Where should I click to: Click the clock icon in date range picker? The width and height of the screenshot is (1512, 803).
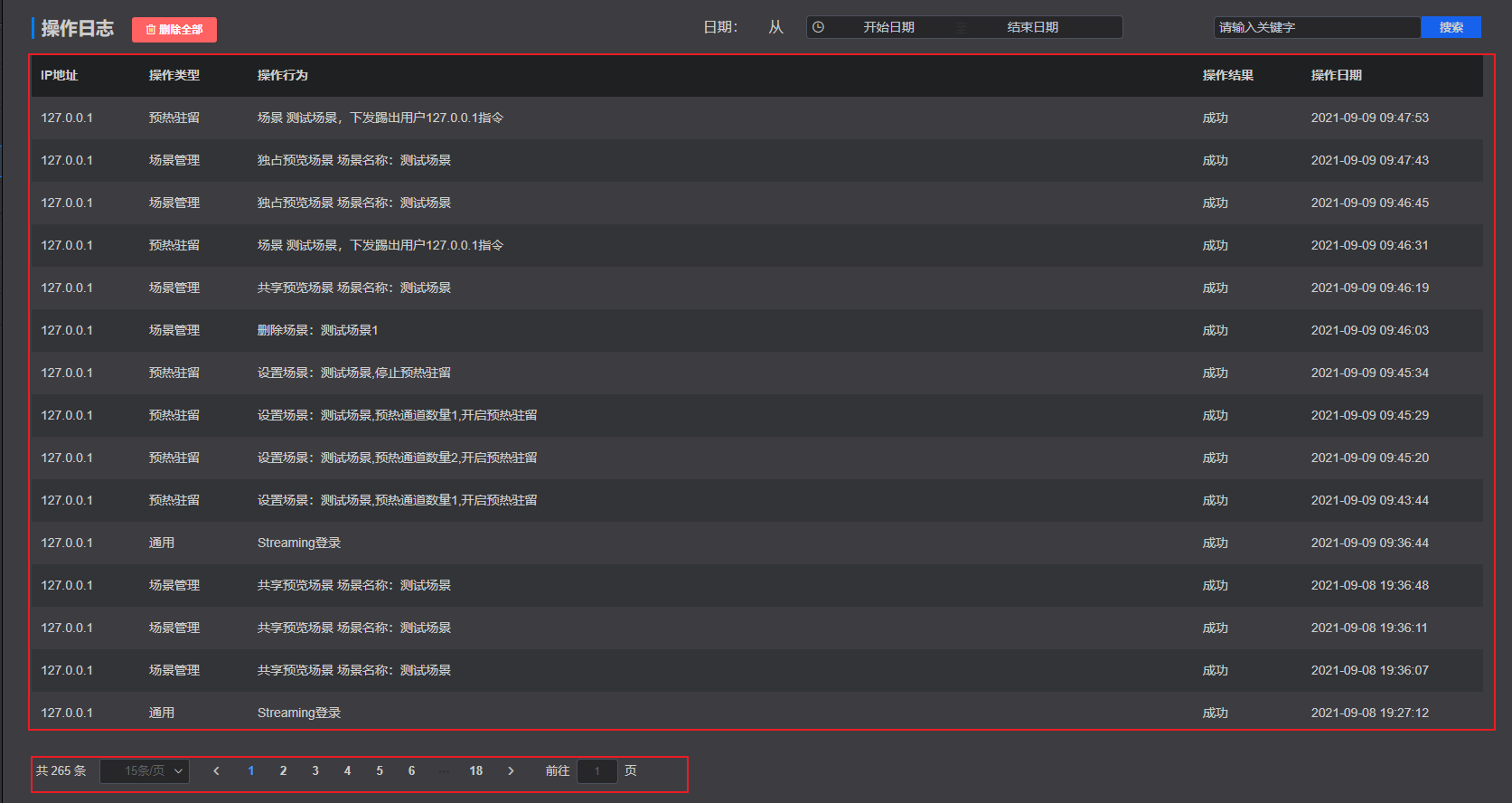tap(818, 27)
